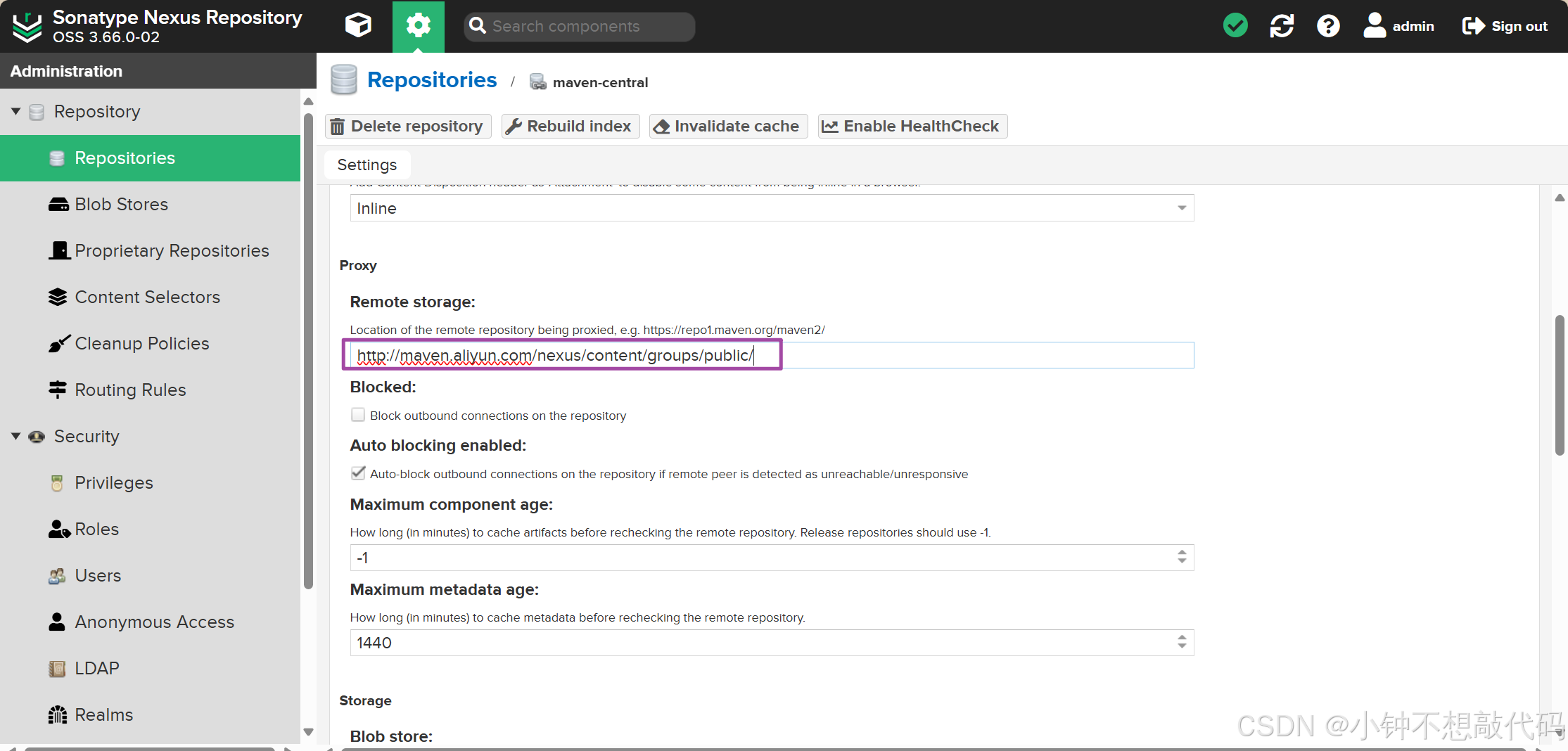Screen dimensions: 1568x751
Task: Click the Delete repository button
Action: coord(408,127)
